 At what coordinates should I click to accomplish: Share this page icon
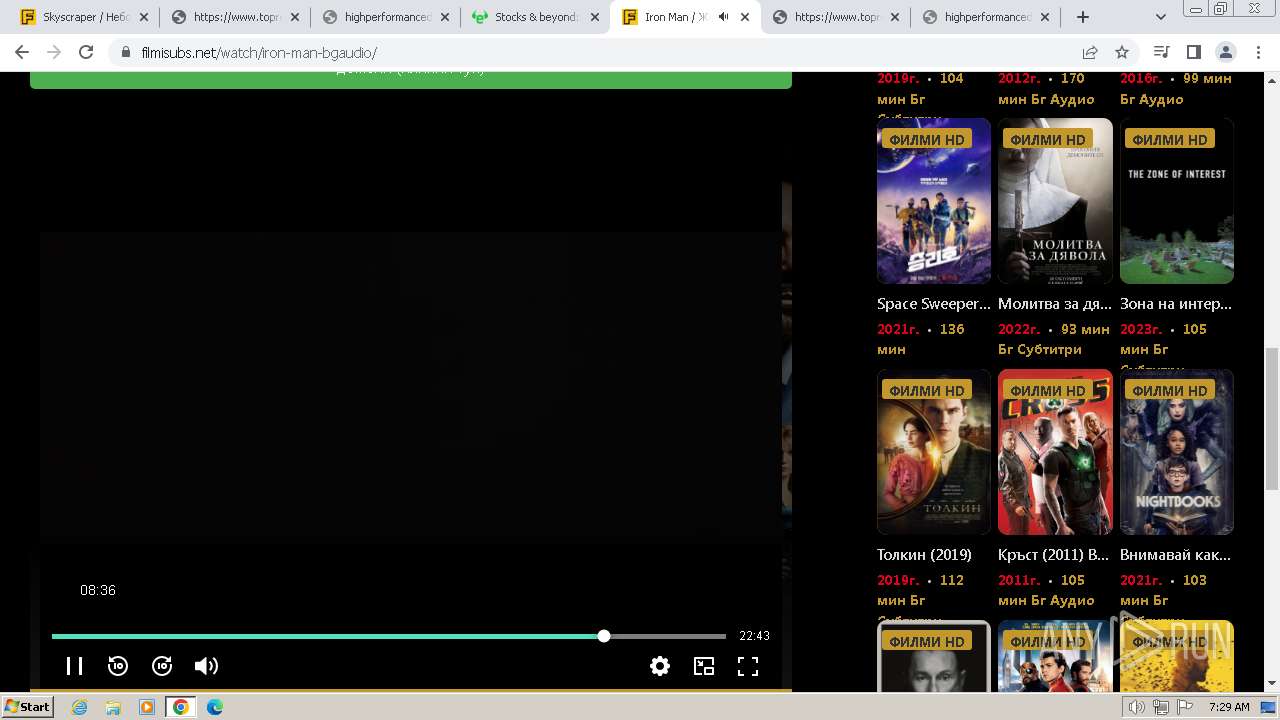point(1090,53)
